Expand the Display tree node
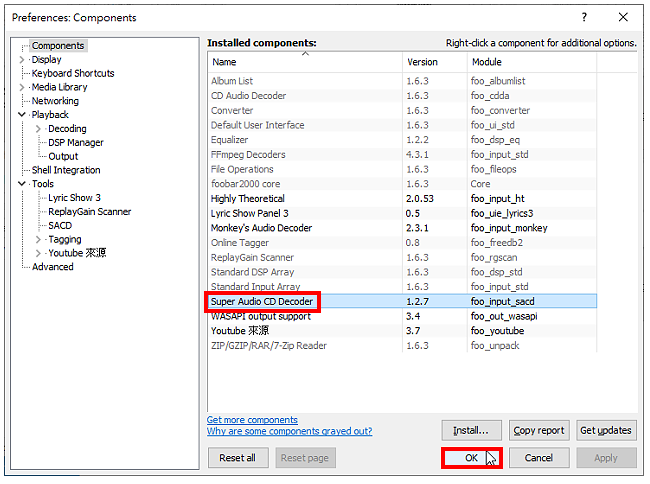Viewport: 650px width, 484px height. click(22, 60)
